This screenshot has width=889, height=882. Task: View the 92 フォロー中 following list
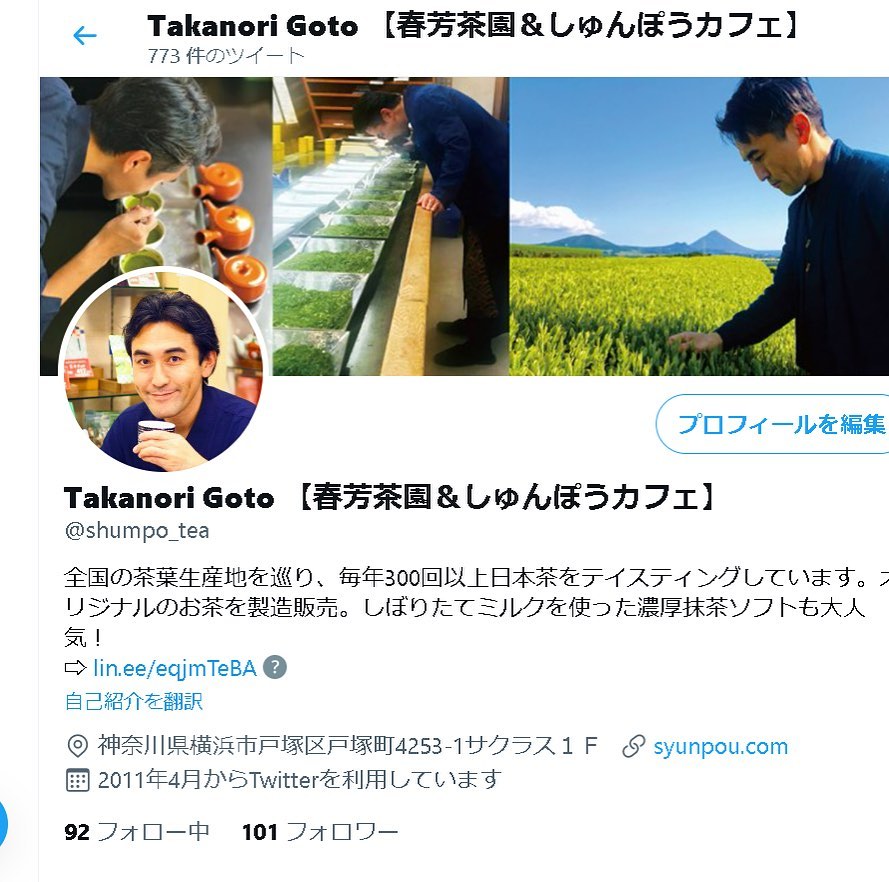click(137, 832)
